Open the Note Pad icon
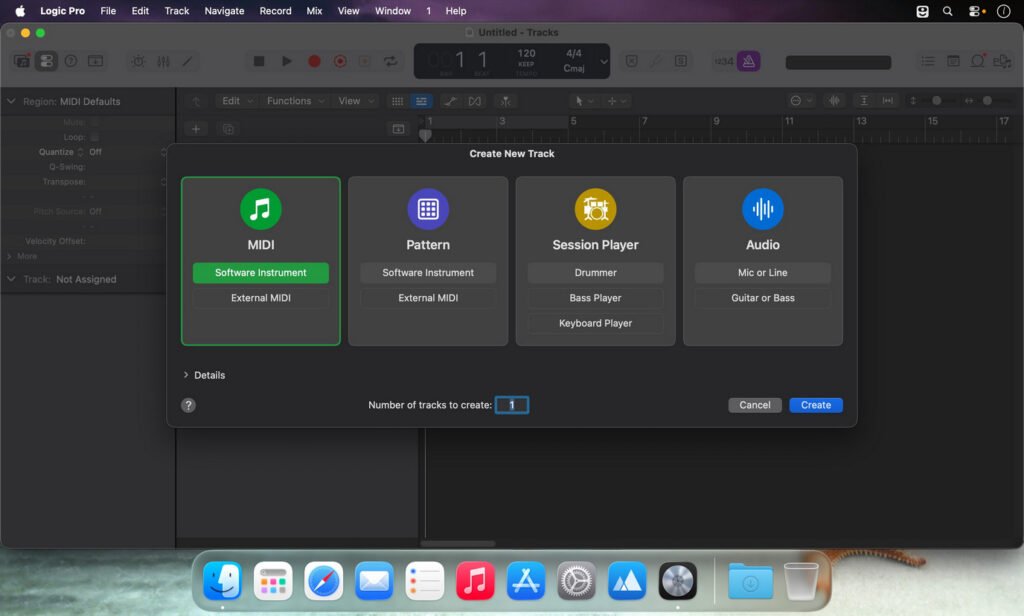This screenshot has height=616, width=1024. 953,61
